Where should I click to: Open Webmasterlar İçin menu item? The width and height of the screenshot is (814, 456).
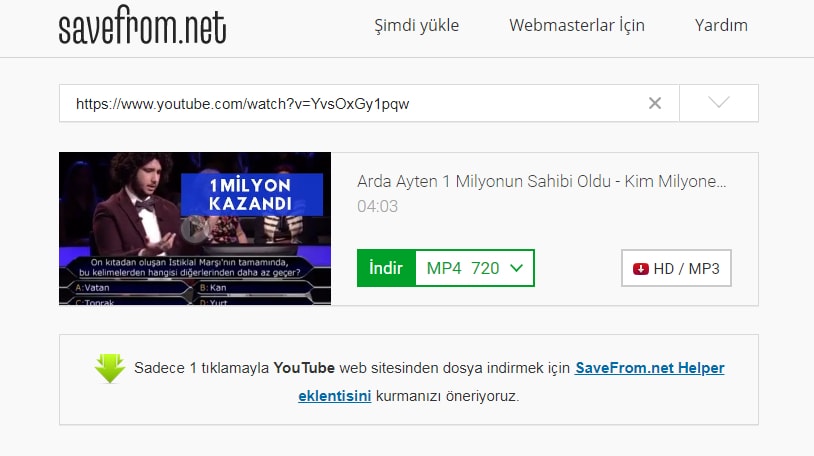577,25
